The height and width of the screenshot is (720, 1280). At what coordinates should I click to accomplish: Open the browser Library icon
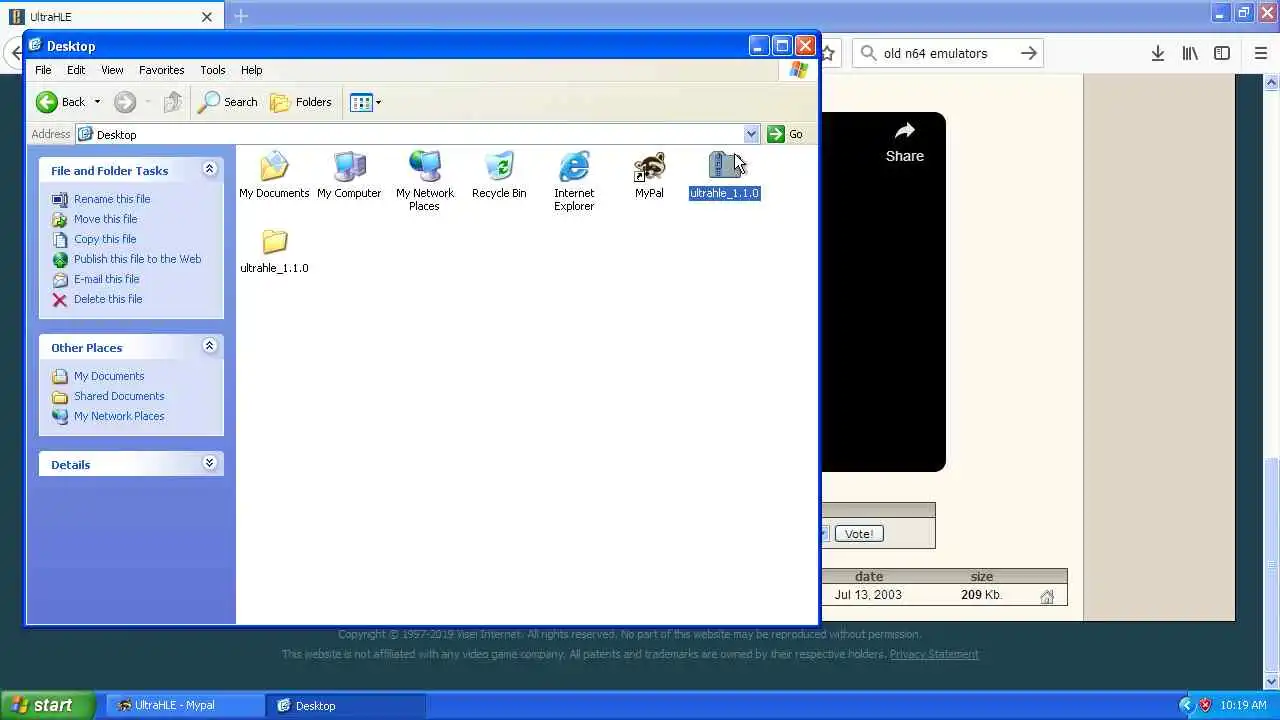click(x=1190, y=53)
